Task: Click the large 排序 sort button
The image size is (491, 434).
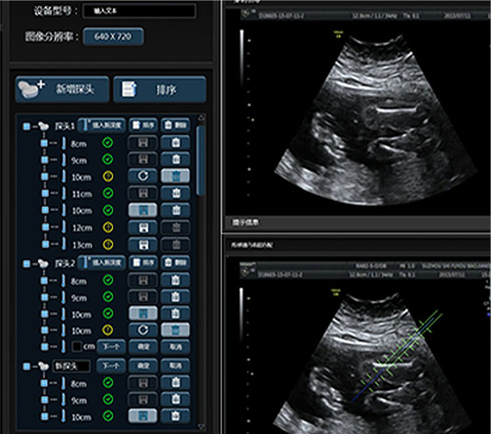Action: (x=159, y=89)
